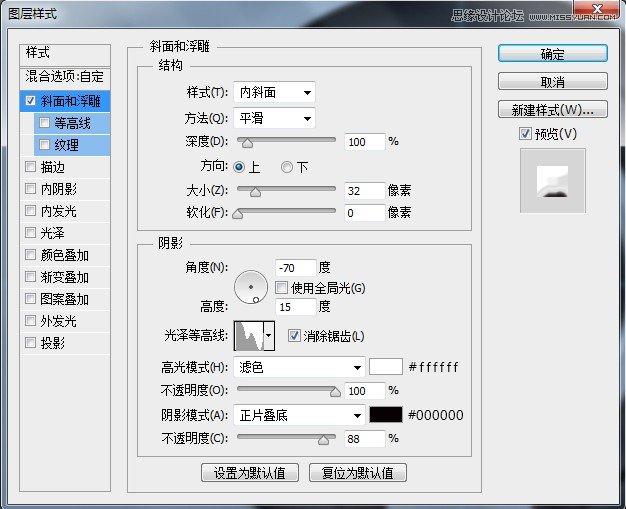Enable the 内阴影 checkbox
Screen dimensions: 626x509
tap(30, 188)
